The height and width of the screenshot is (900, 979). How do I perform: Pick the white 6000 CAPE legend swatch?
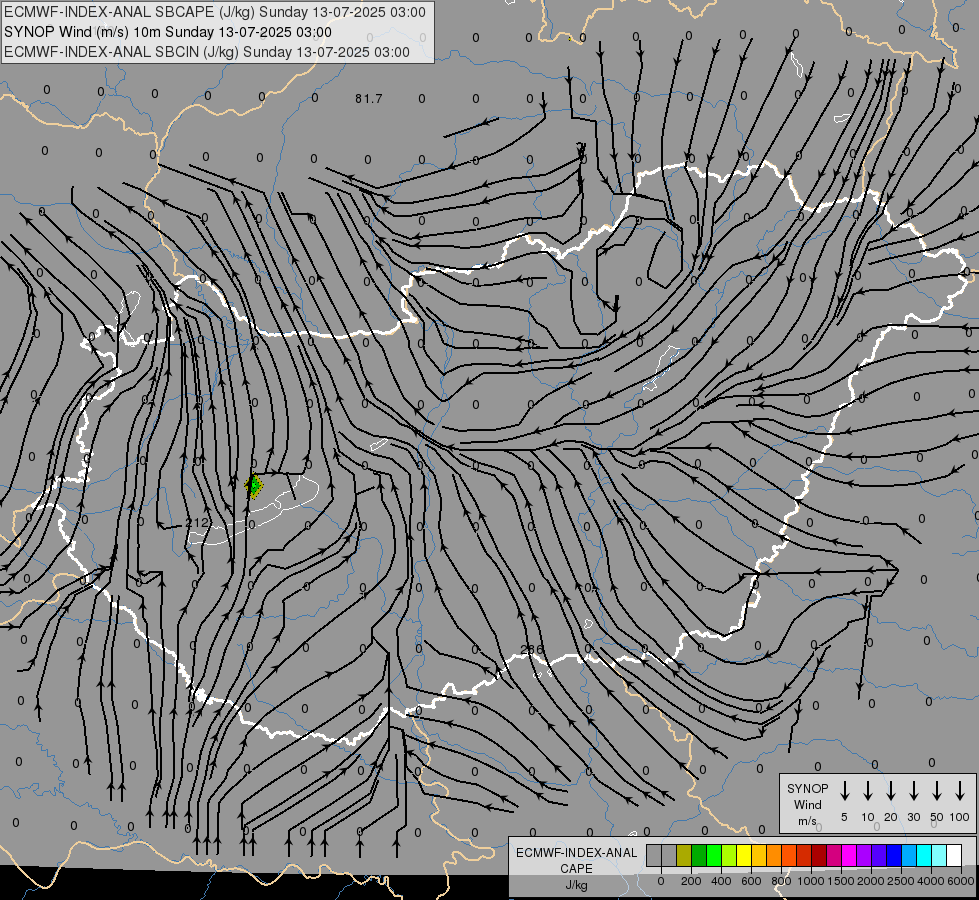click(954, 855)
